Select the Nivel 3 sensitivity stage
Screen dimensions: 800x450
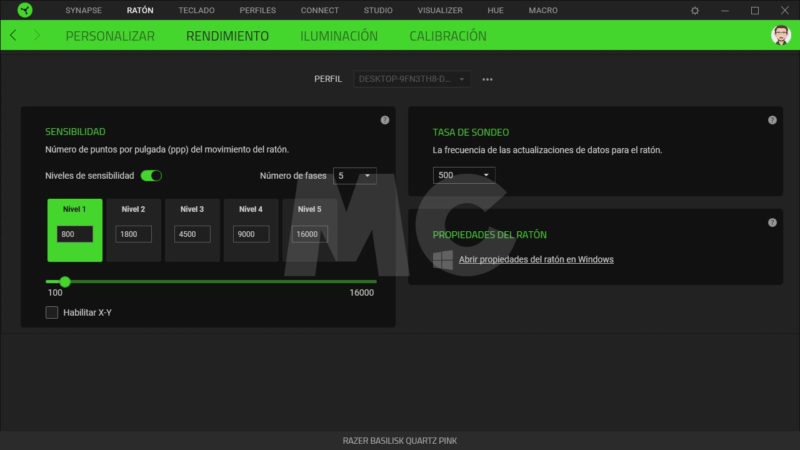pyautogui.click(x=192, y=229)
